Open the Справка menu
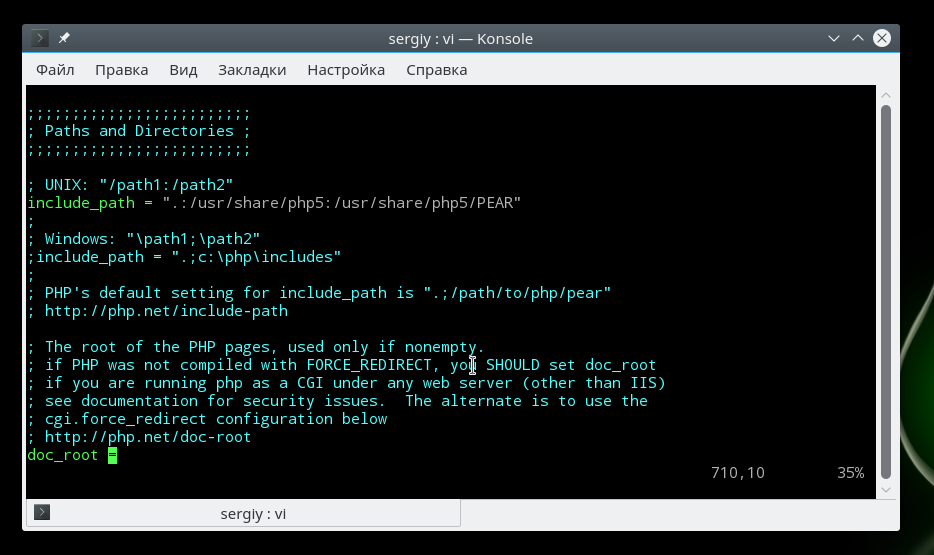 437,70
